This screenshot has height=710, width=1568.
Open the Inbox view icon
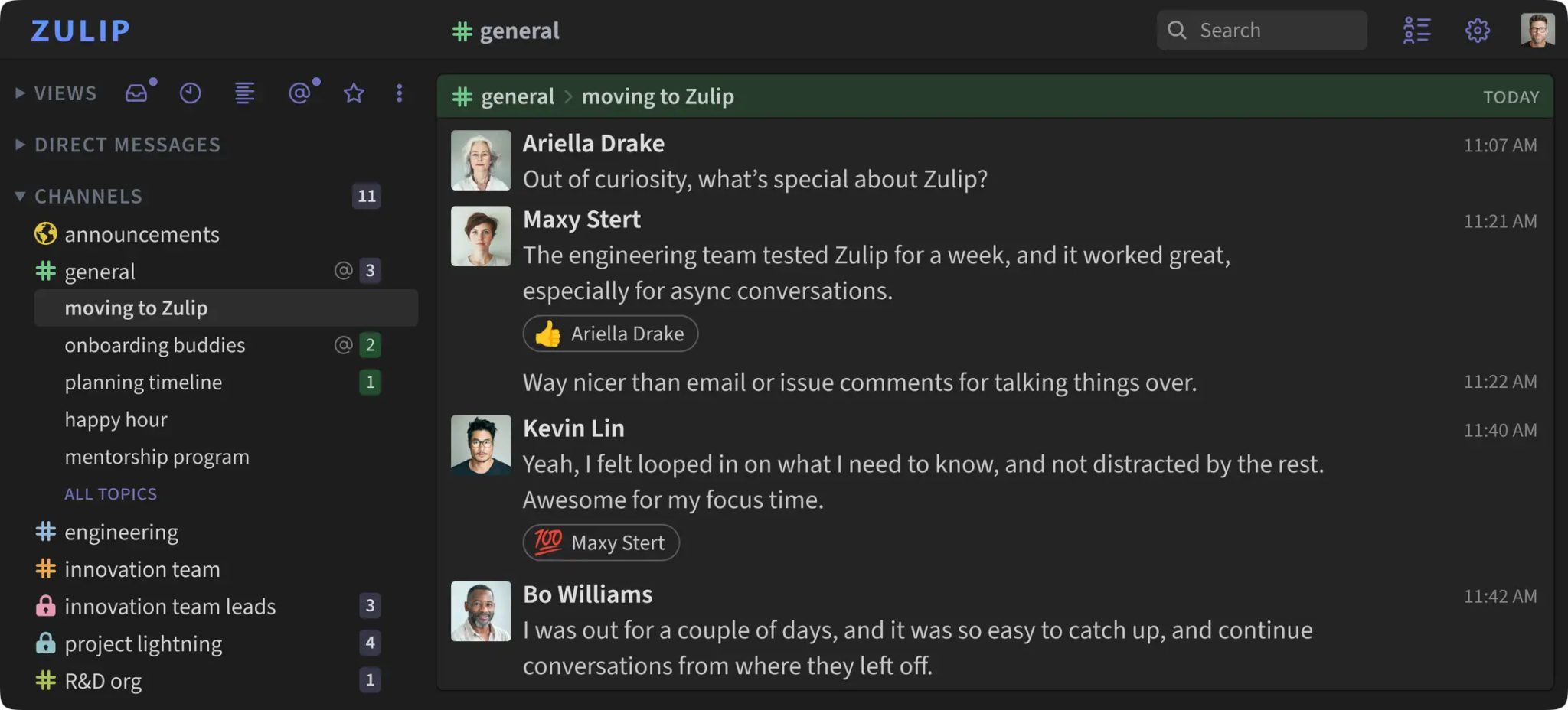point(138,92)
